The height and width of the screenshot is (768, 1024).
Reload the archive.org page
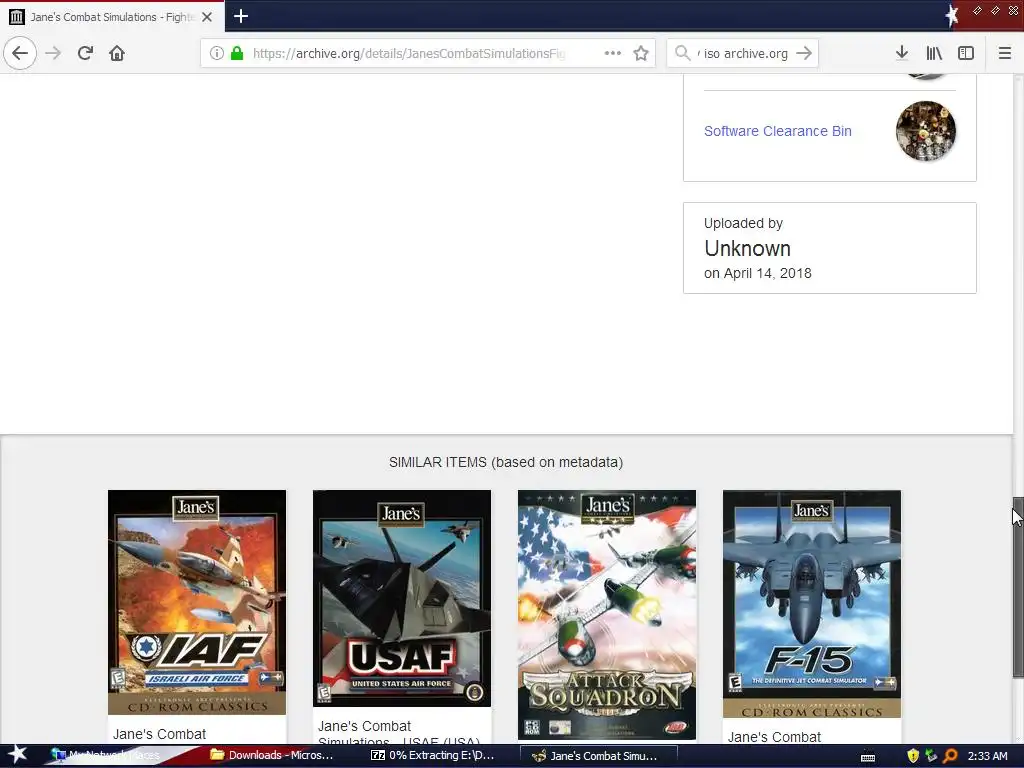[x=85, y=53]
